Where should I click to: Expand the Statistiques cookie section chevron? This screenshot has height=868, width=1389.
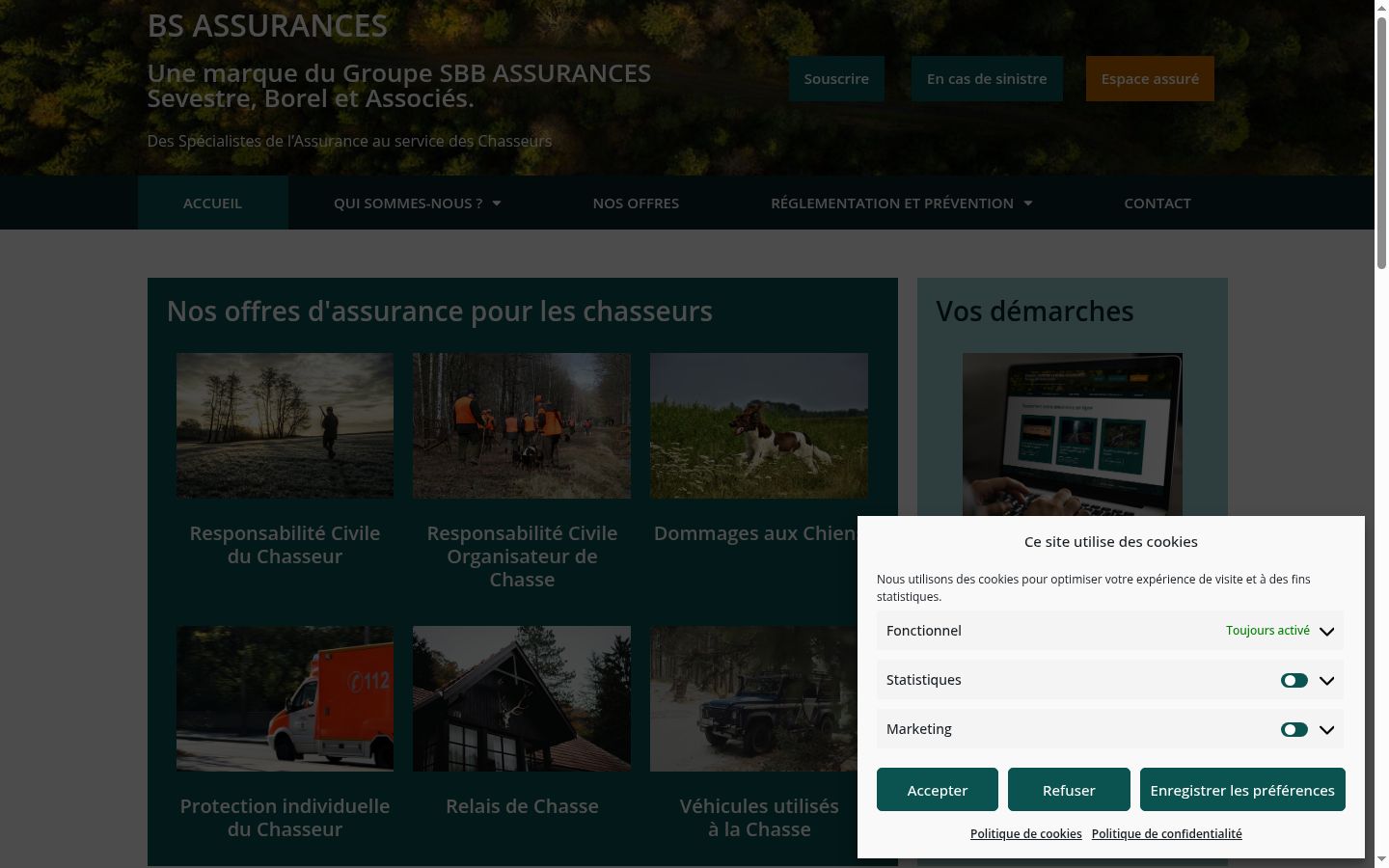click(x=1326, y=681)
